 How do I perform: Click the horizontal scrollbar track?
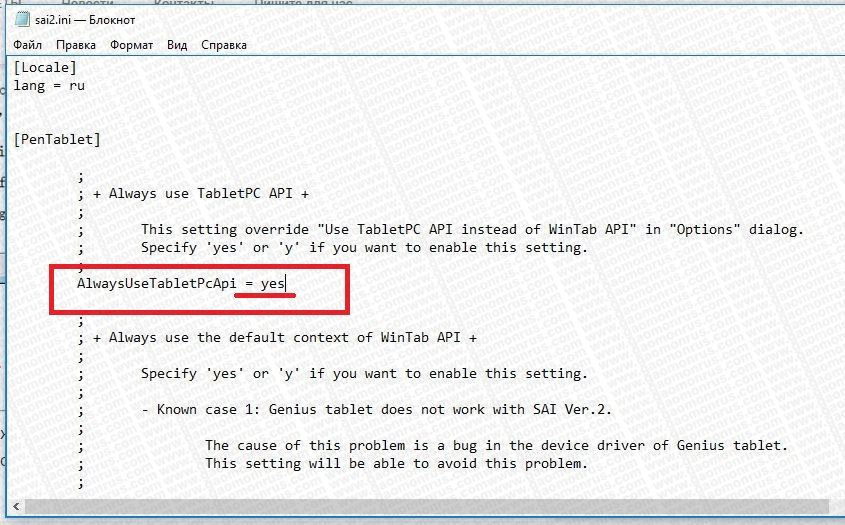(x=426, y=506)
